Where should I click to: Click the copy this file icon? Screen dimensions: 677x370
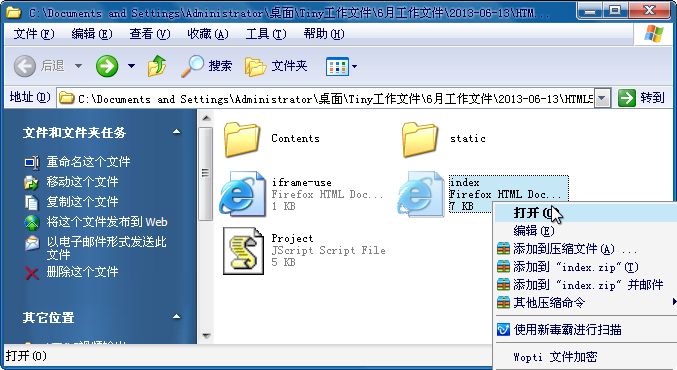tap(32, 202)
